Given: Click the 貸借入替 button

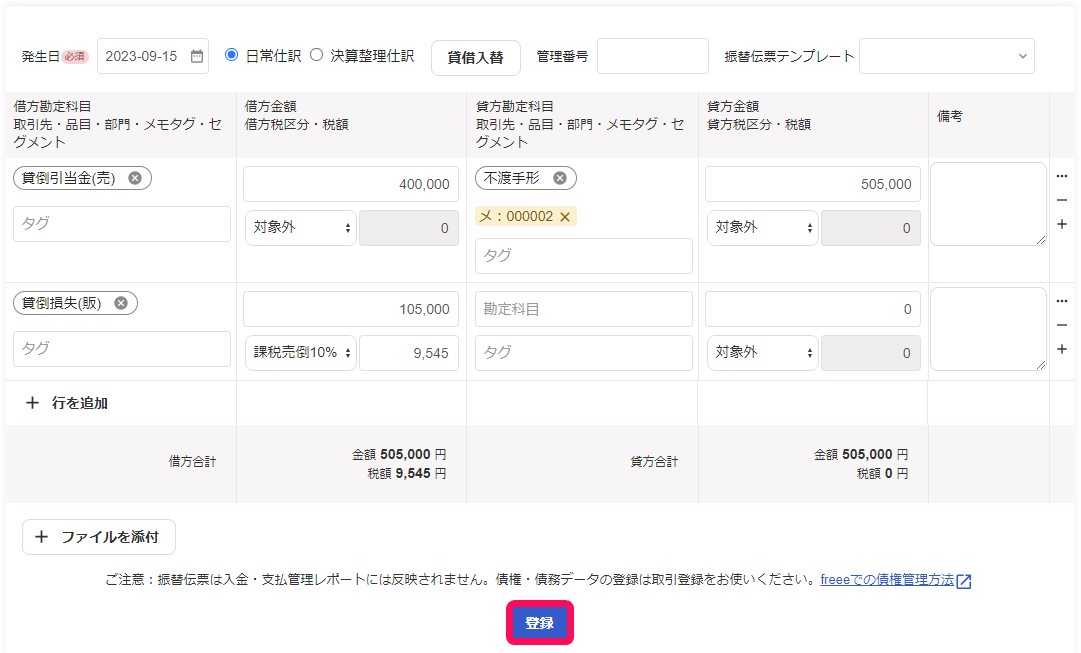Looking at the screenshot, I should 476,57.
